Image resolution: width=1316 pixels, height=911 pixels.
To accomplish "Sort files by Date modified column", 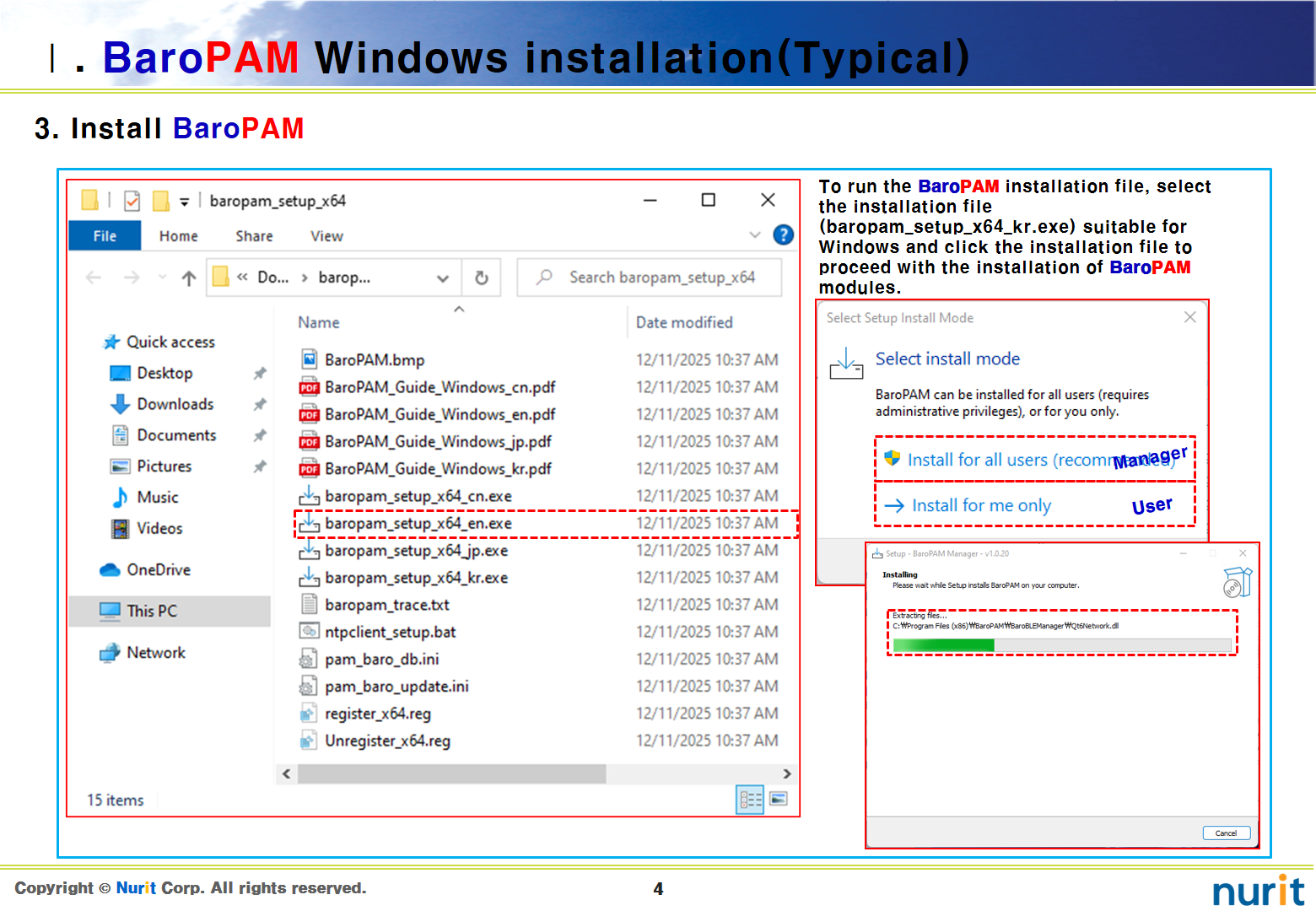I will tap(684, 322).
